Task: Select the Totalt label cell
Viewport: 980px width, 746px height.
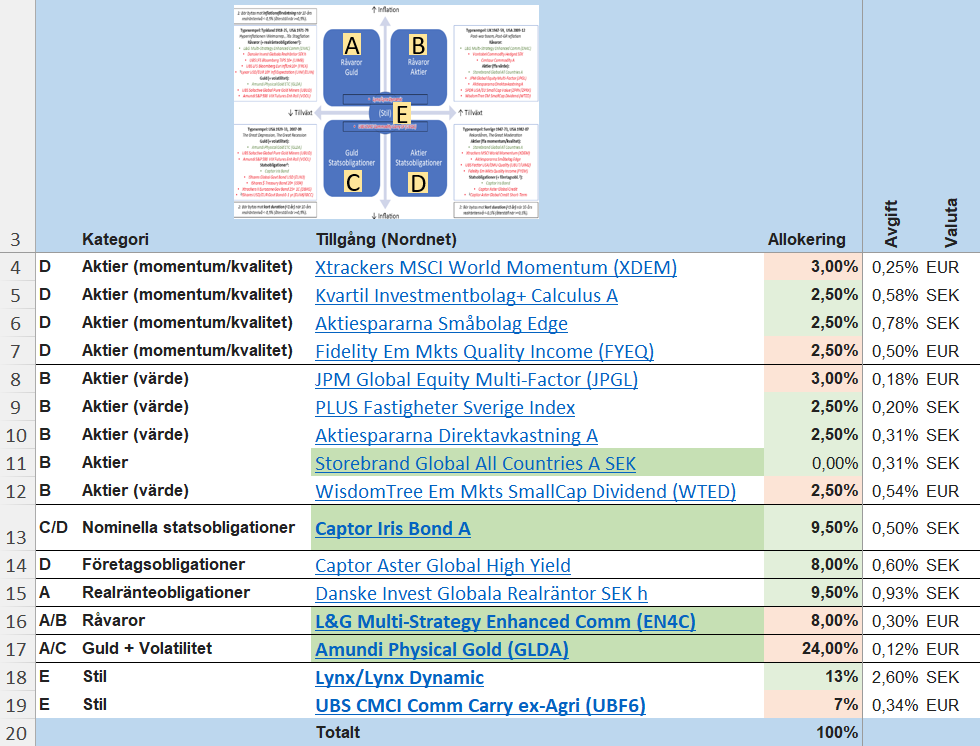Action: tap(338, 732)
